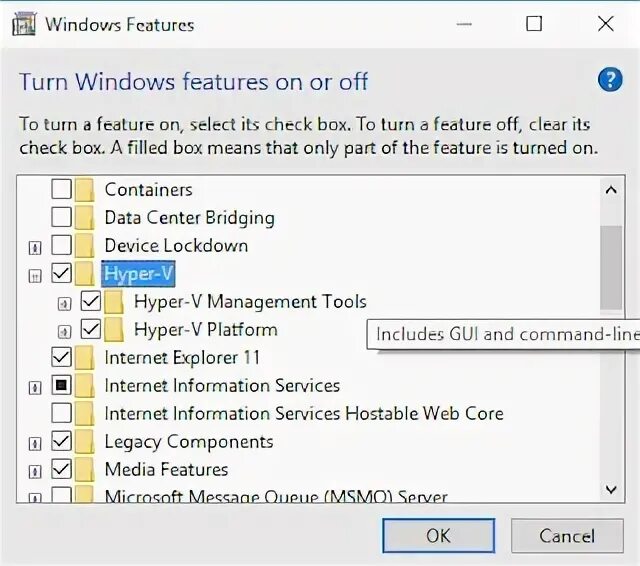
Task: Enable the Containers checkbox
Action: pos(61,189)
